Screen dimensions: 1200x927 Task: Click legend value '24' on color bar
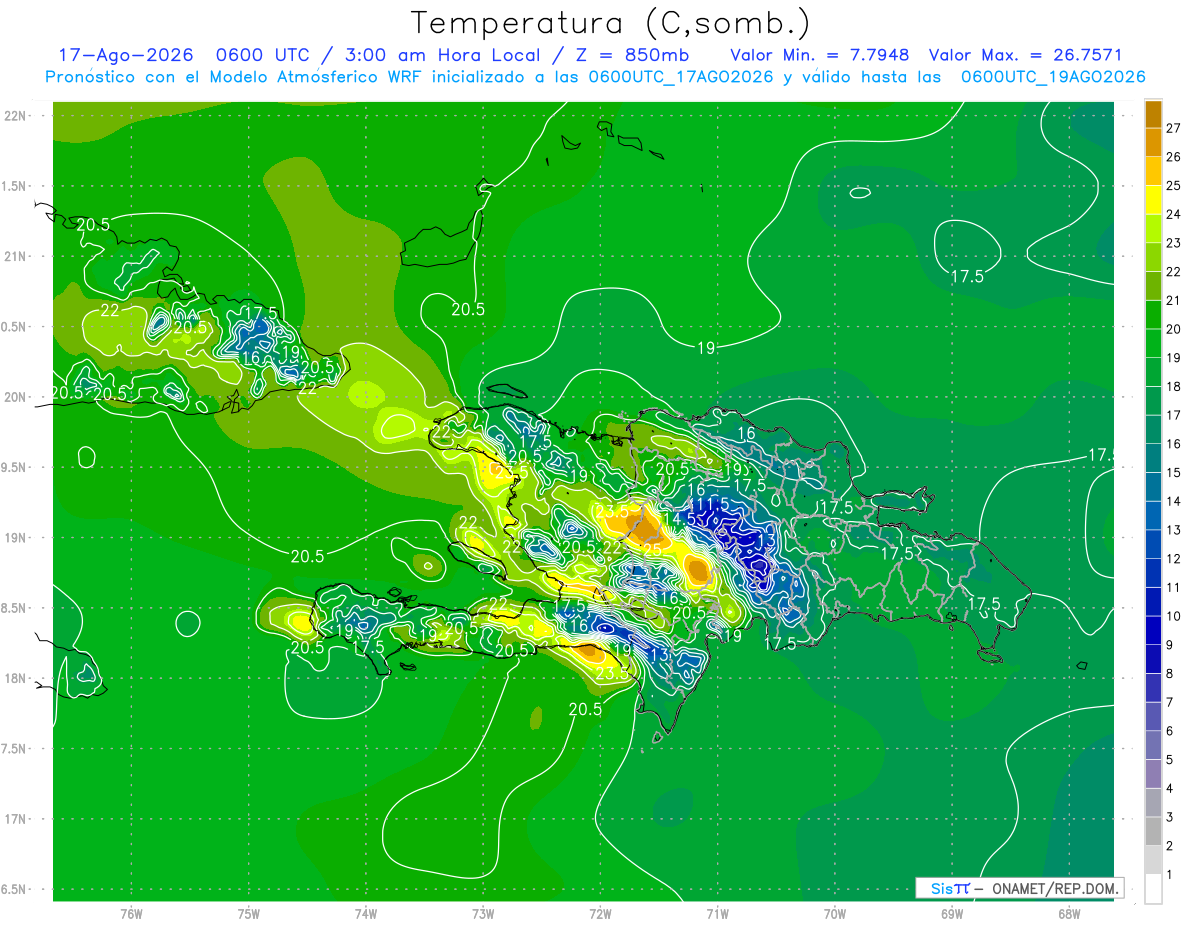pos(1174,214)
